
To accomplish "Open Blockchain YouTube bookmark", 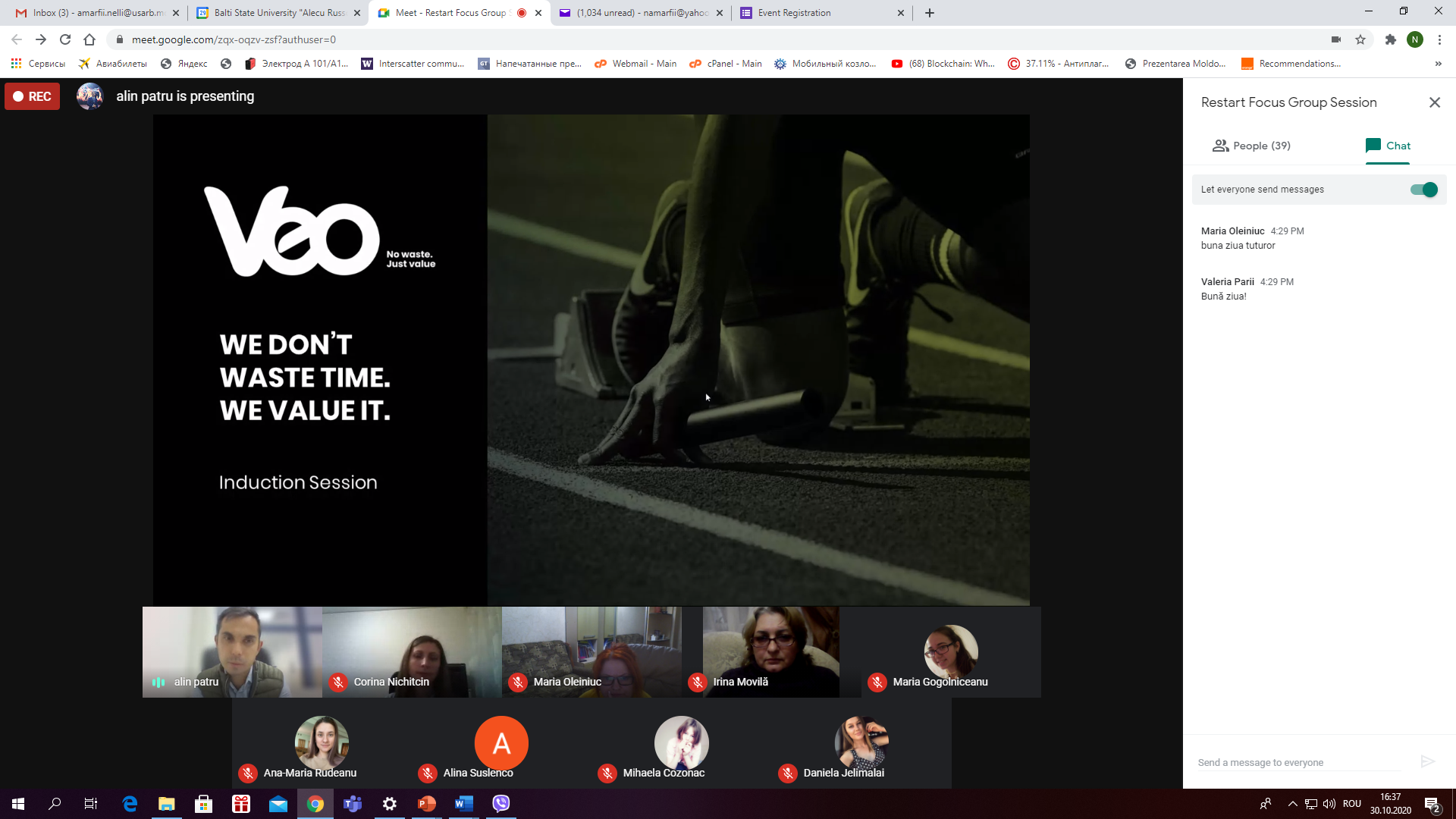I will click(943, 64).
